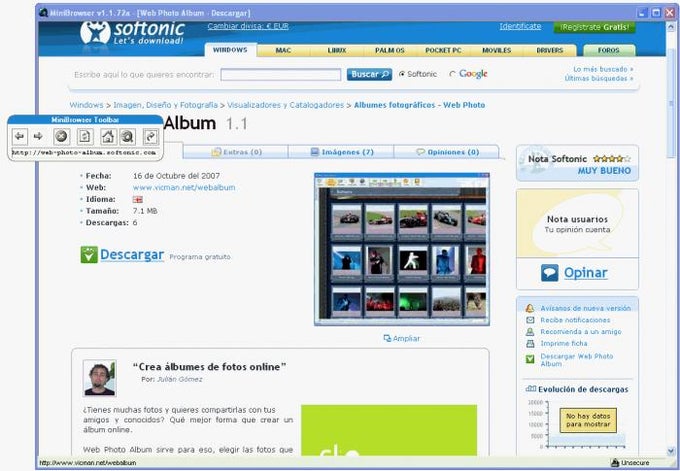Image resolution: width=680 pixels, height=471 pixels.
Task: Switch to the Extras (0) tab
Action: point(235,152)
